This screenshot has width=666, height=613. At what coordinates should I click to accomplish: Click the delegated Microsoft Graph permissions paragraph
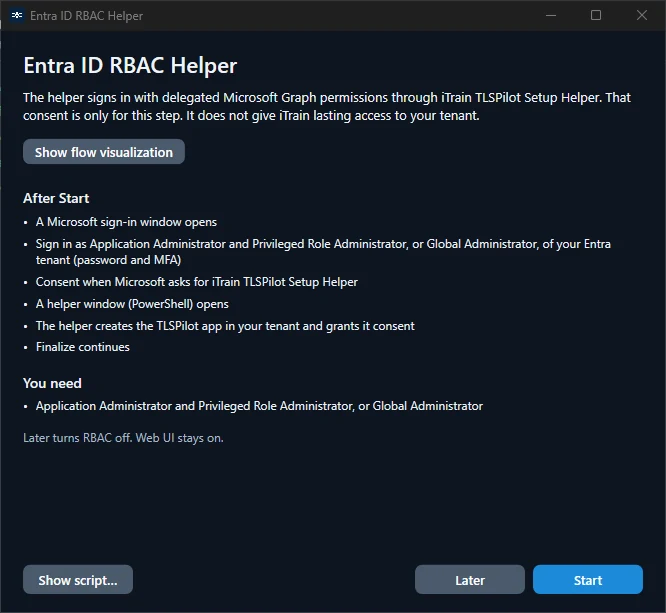[x=327, y=106]
